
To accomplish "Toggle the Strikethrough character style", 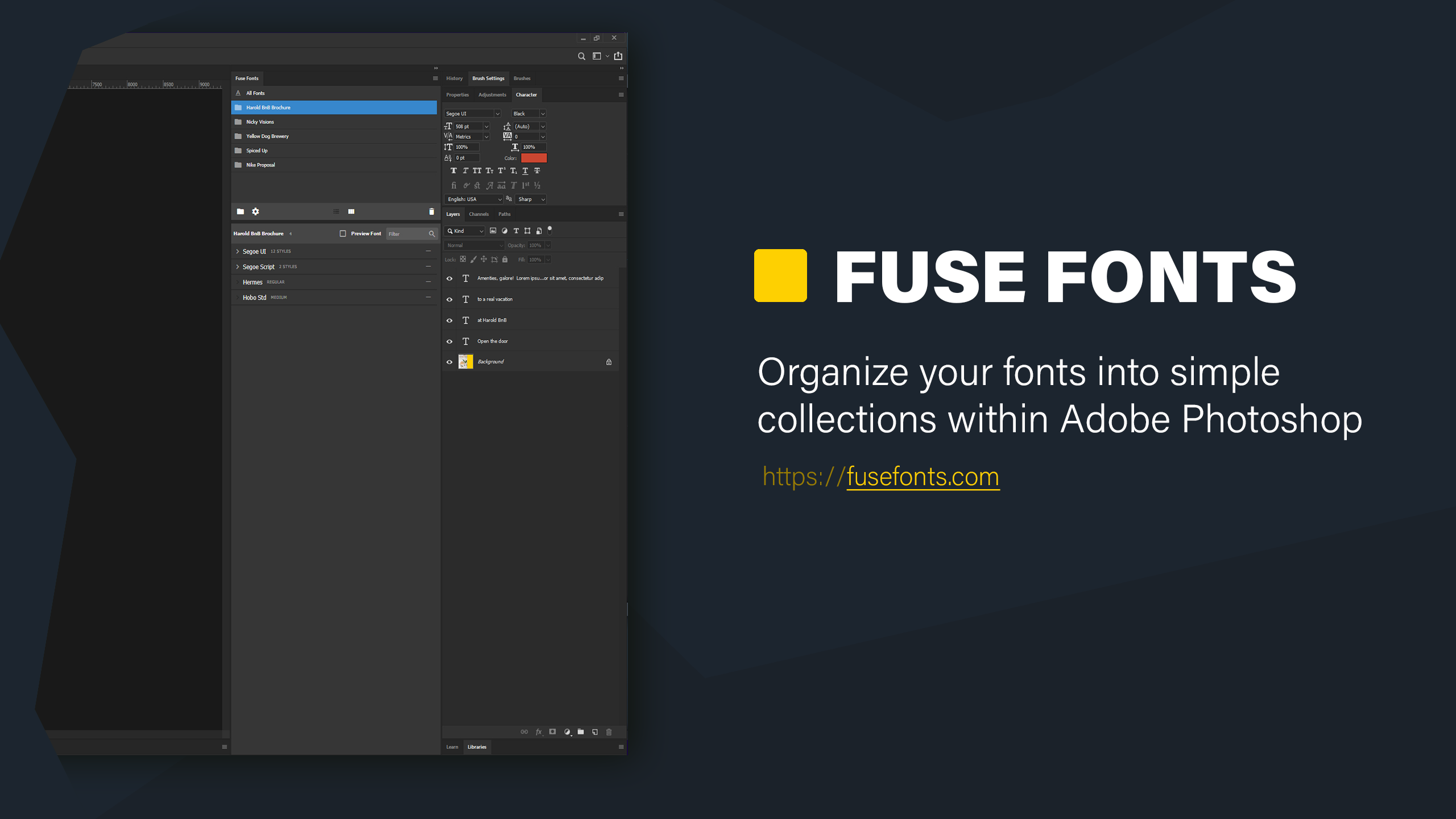I will tap(536, 171).
